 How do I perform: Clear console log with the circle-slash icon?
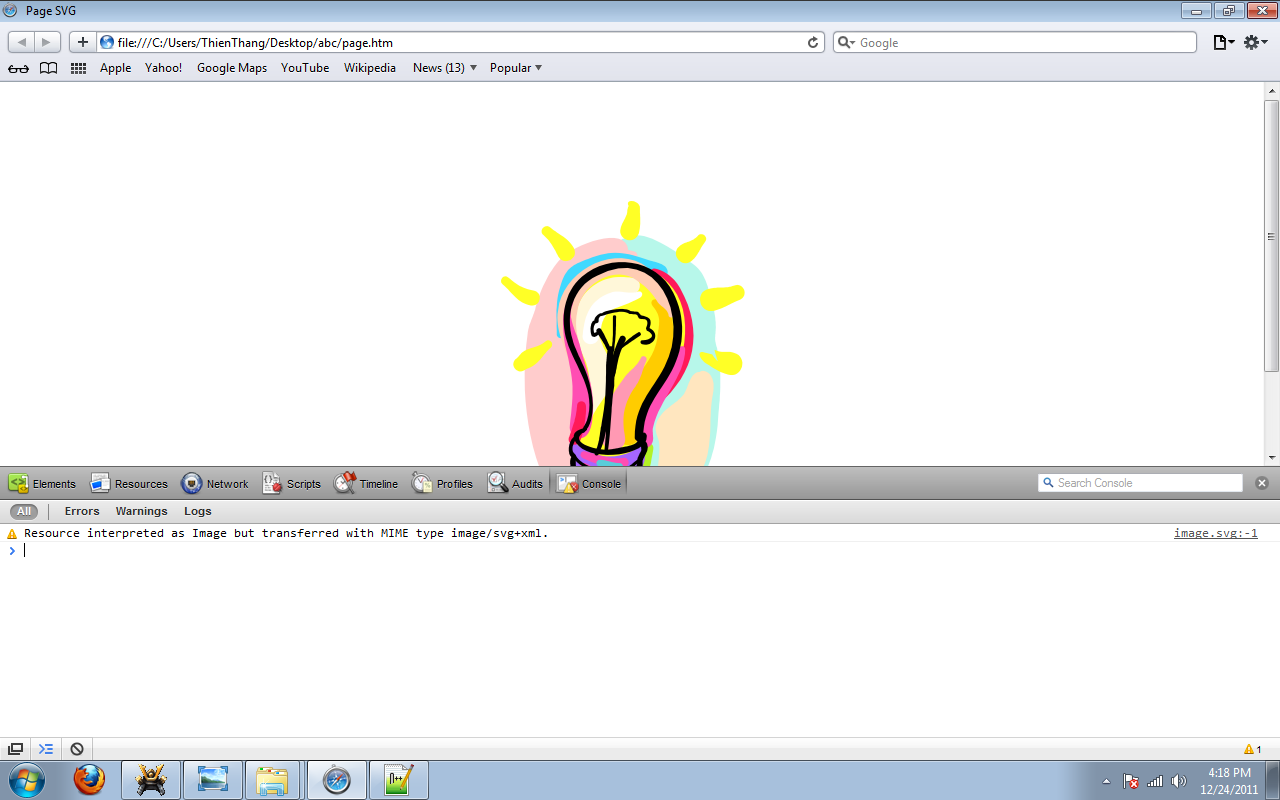77,749
